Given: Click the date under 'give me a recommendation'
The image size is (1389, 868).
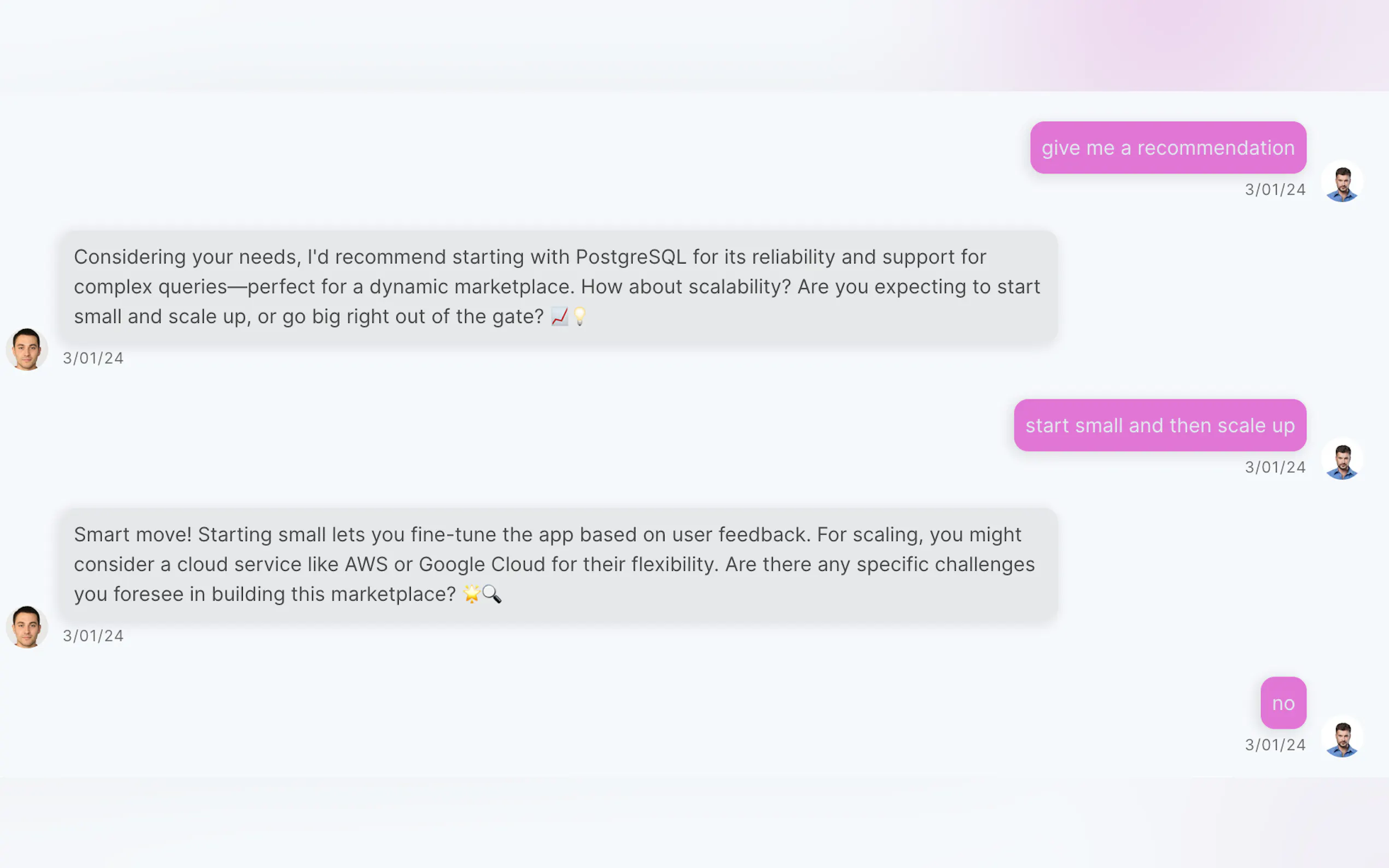Looking at the screenshot, I should click(x=1275, y=190).
